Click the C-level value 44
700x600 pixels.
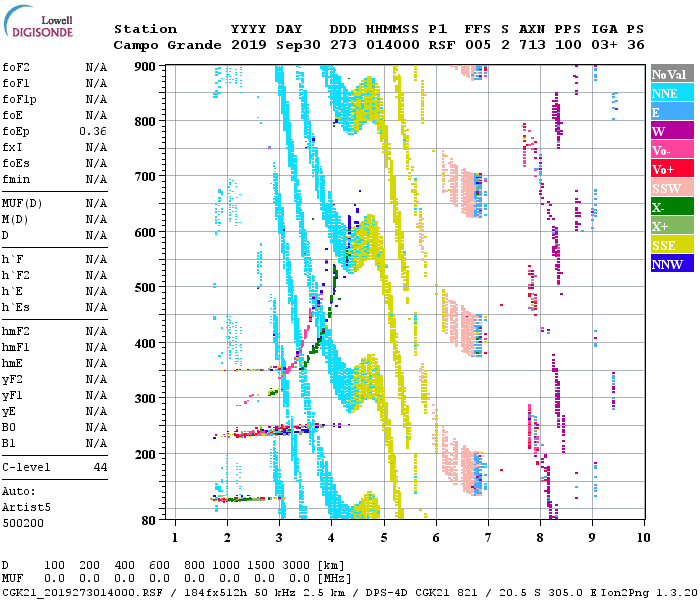click(x=100, y=467)
